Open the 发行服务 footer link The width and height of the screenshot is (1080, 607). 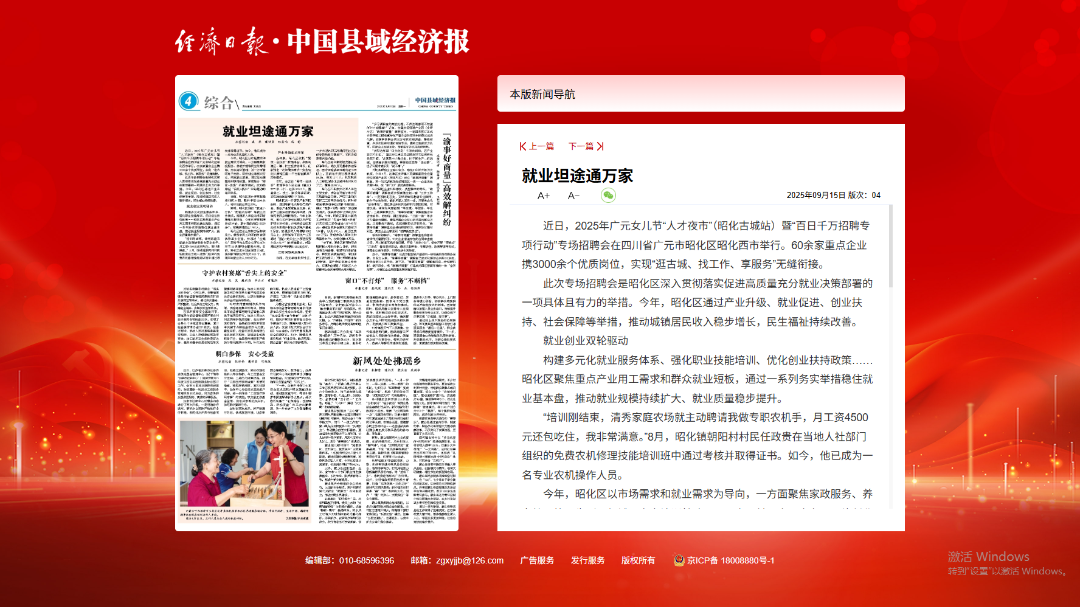[x=588, y=561]
